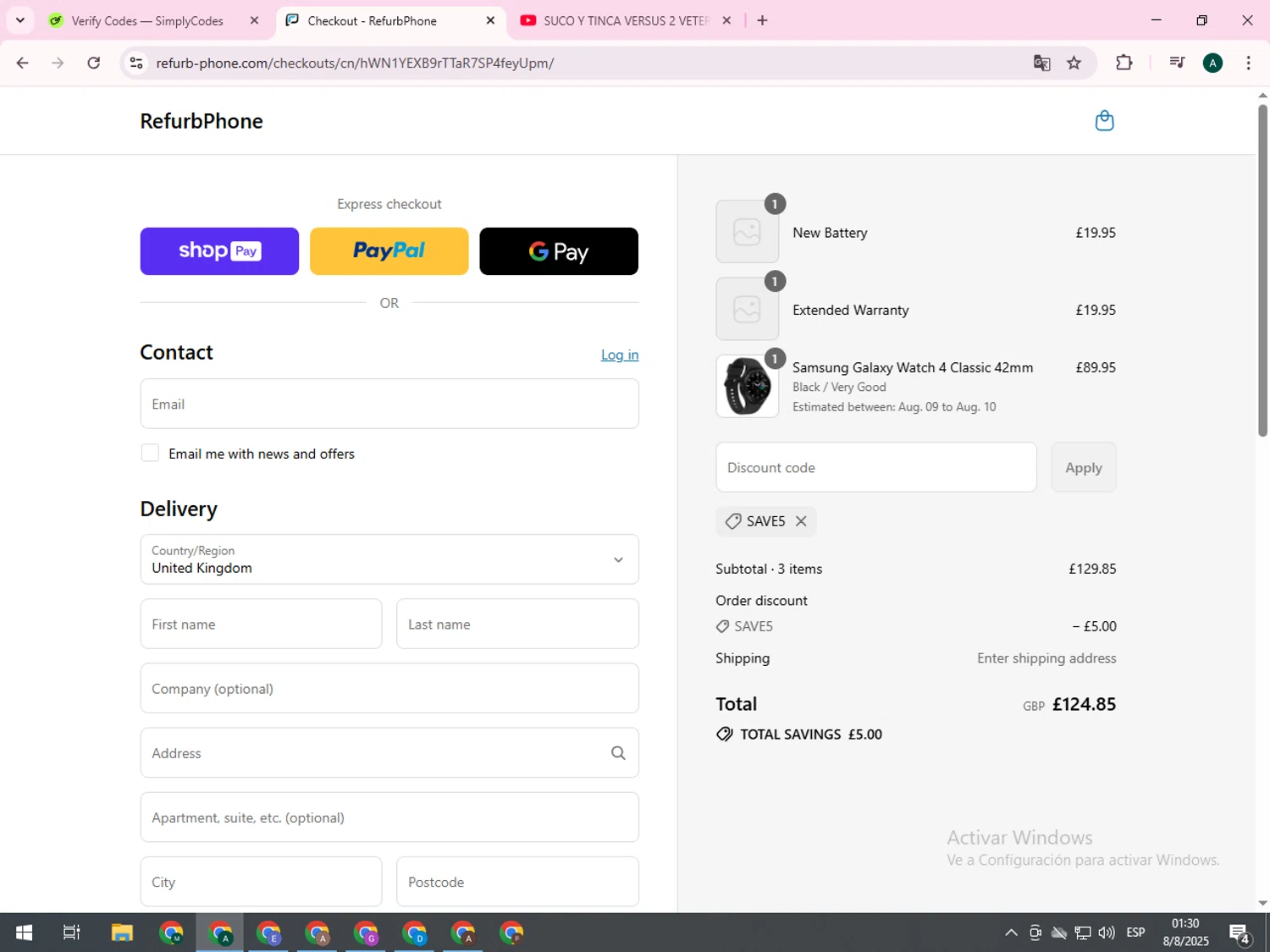Select the Checkout RefurbPhone tab
The image size is (1270, 952).
pyautogui.click(x=373, y=20)
